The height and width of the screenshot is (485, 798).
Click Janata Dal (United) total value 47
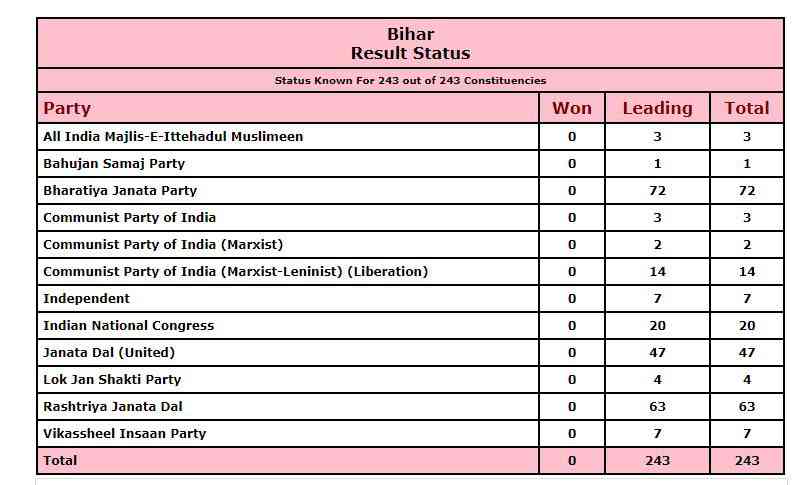(x=747, y=352)
